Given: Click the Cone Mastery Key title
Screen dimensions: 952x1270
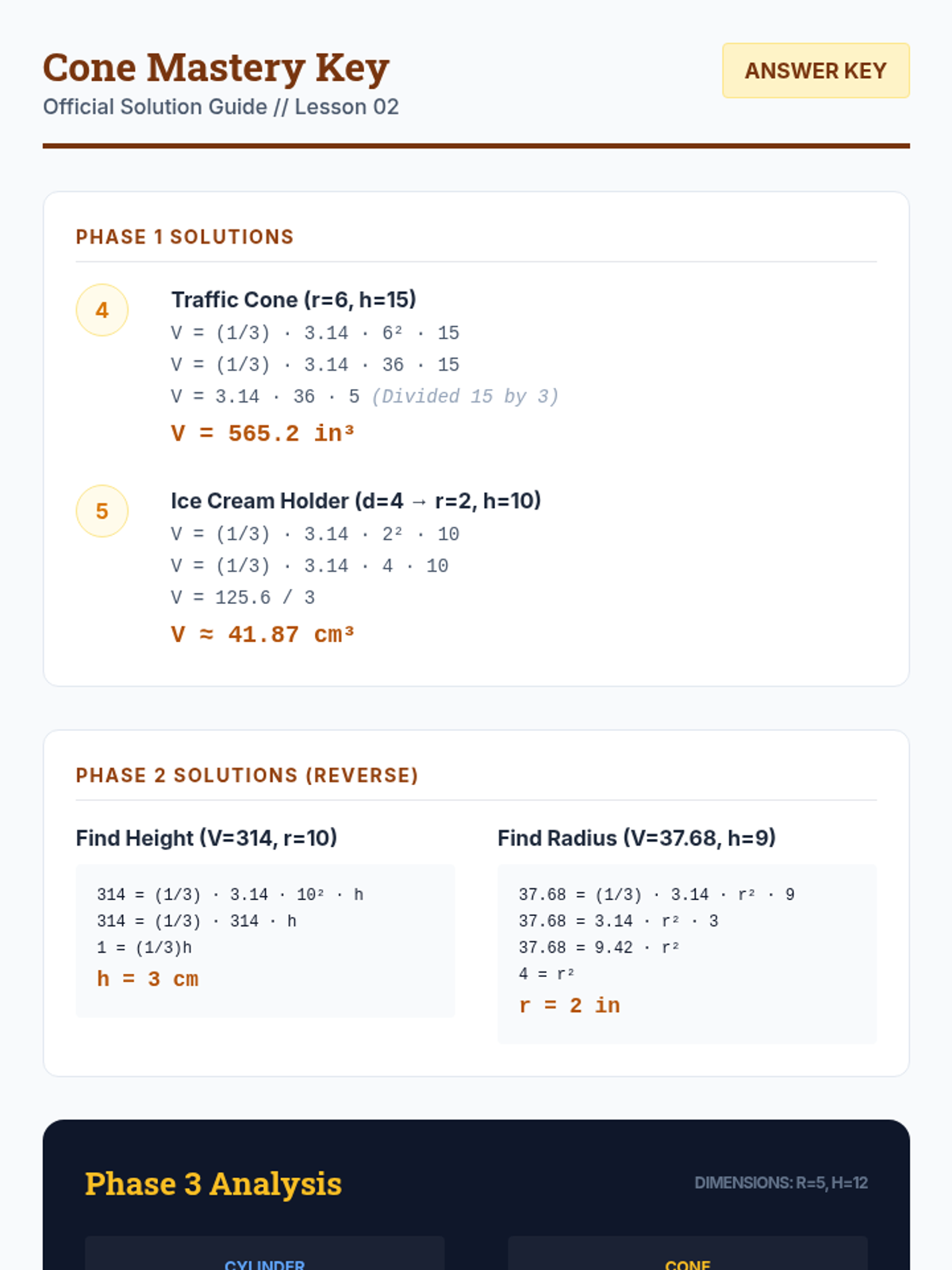Looking at the screenshot, I should [216, 67].
